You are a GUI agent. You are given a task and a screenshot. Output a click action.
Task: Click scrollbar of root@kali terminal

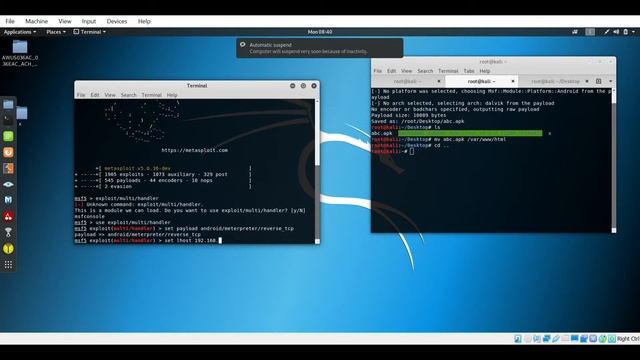coord(613,160)
